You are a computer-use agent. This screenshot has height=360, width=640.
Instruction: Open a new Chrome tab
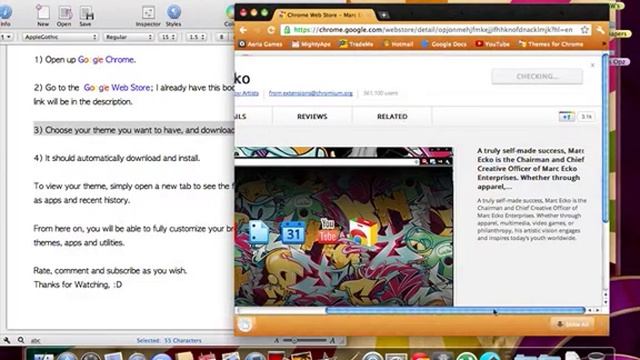point(383,15)
